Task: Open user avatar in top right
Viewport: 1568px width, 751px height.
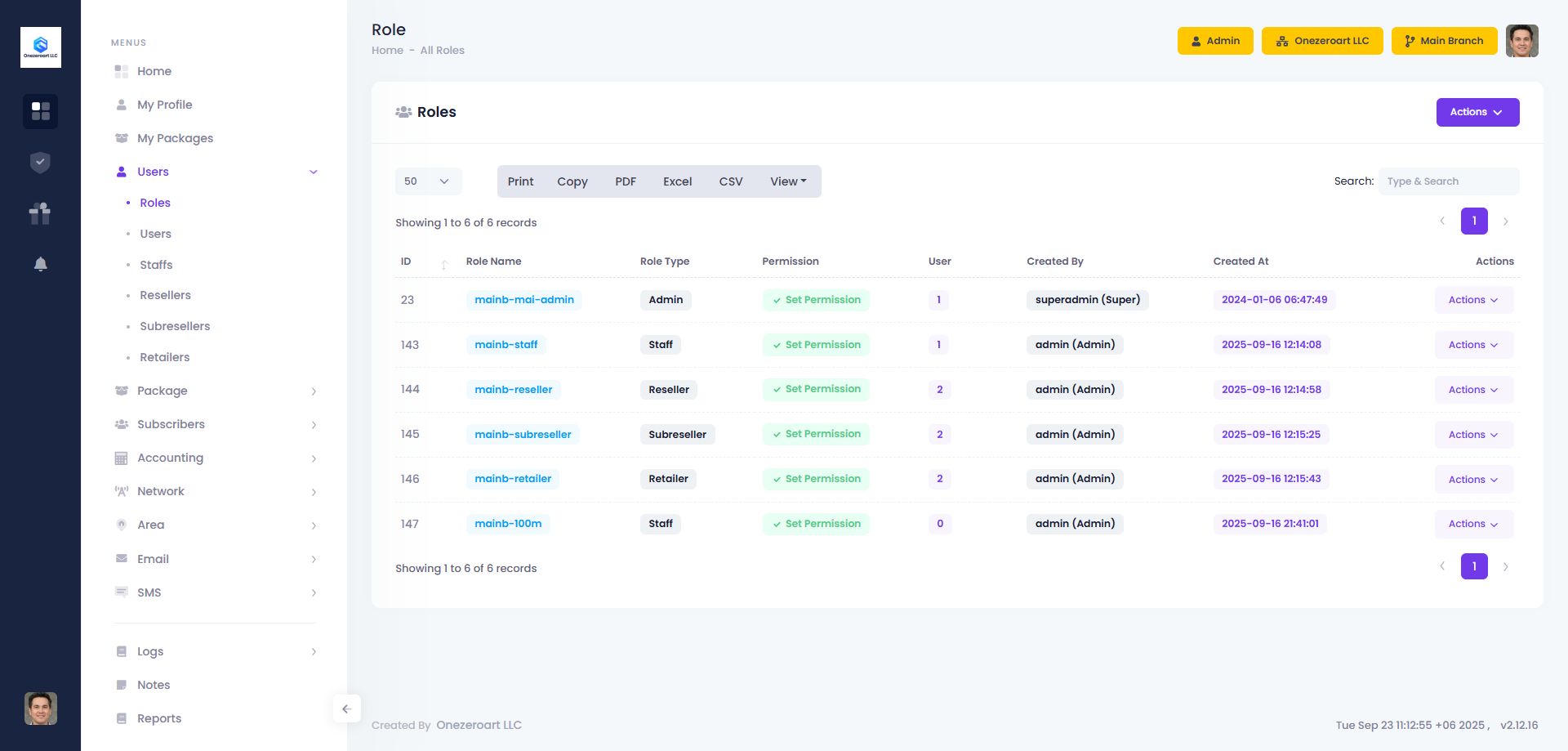Action: pos(1522,41)
